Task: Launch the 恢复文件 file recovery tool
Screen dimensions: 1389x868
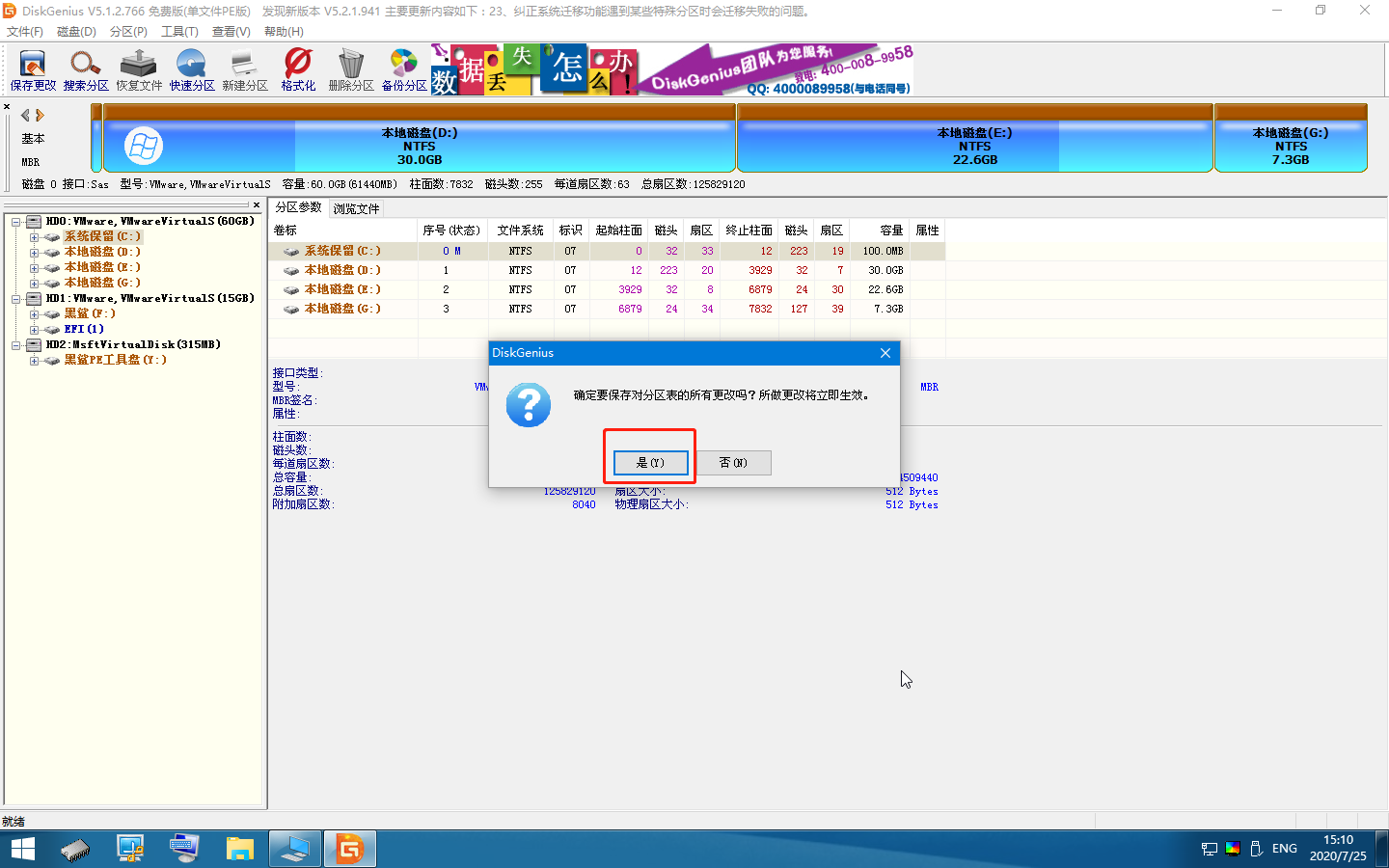Action: 139,70
